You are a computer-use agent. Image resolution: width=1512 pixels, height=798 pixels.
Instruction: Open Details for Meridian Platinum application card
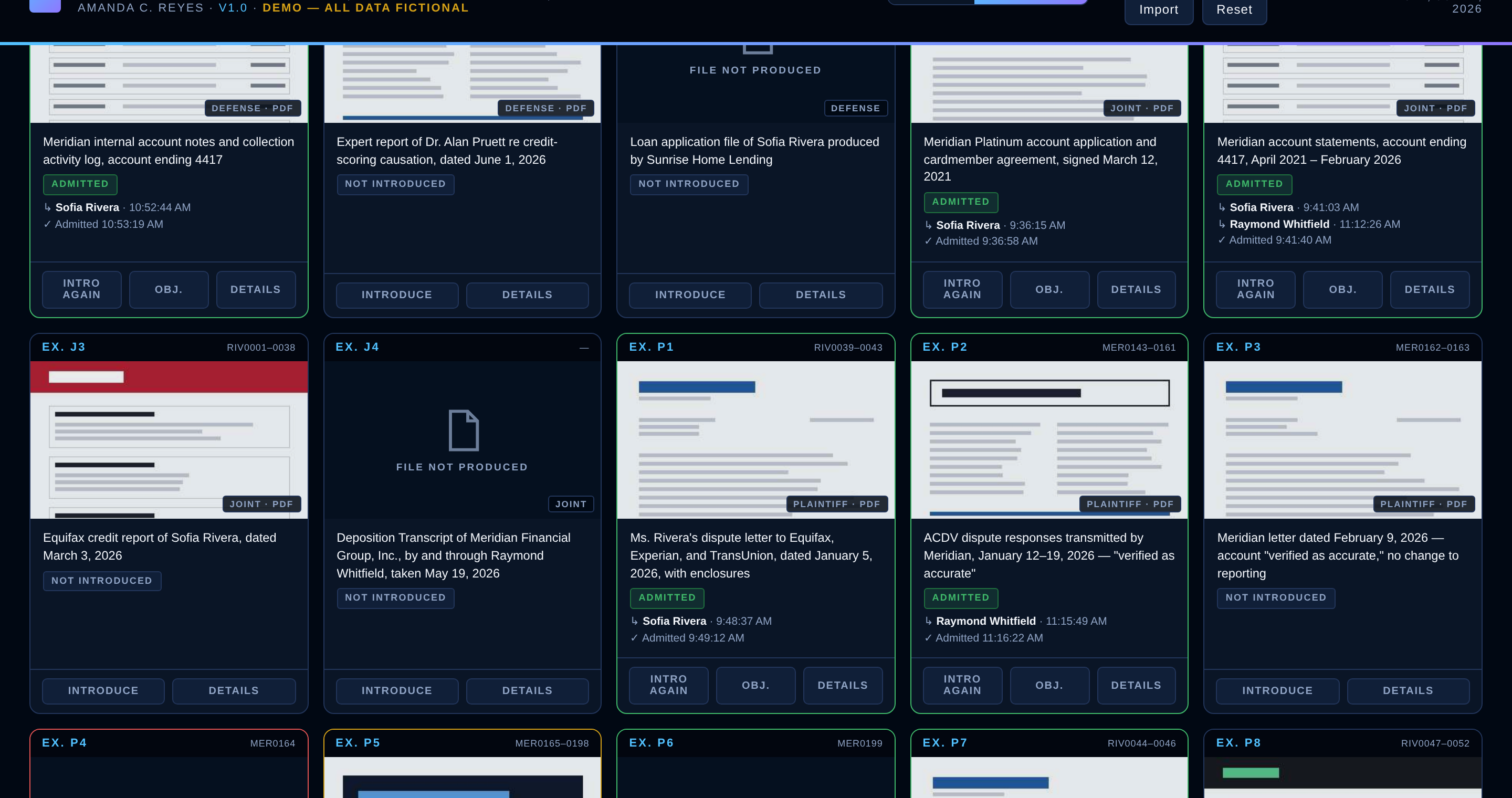1136,289
